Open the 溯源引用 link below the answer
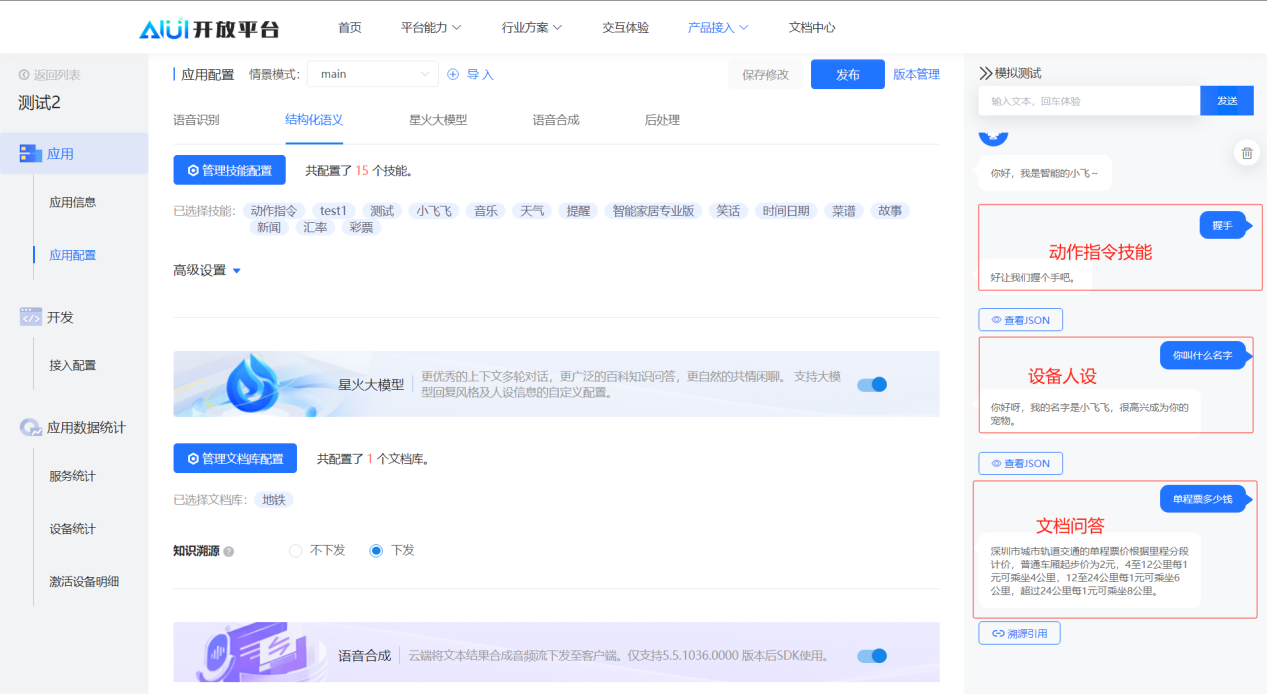Viewport: 1267px width, 694px height. coord(1019,632)
